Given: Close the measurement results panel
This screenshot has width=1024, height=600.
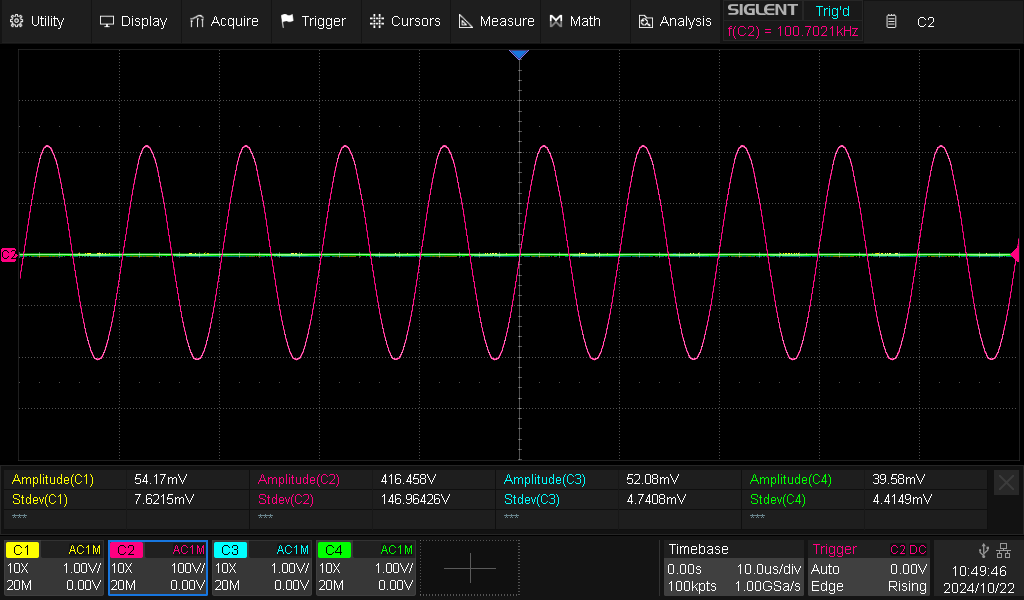Looking at the screenshot, I should pos(1006,482).
